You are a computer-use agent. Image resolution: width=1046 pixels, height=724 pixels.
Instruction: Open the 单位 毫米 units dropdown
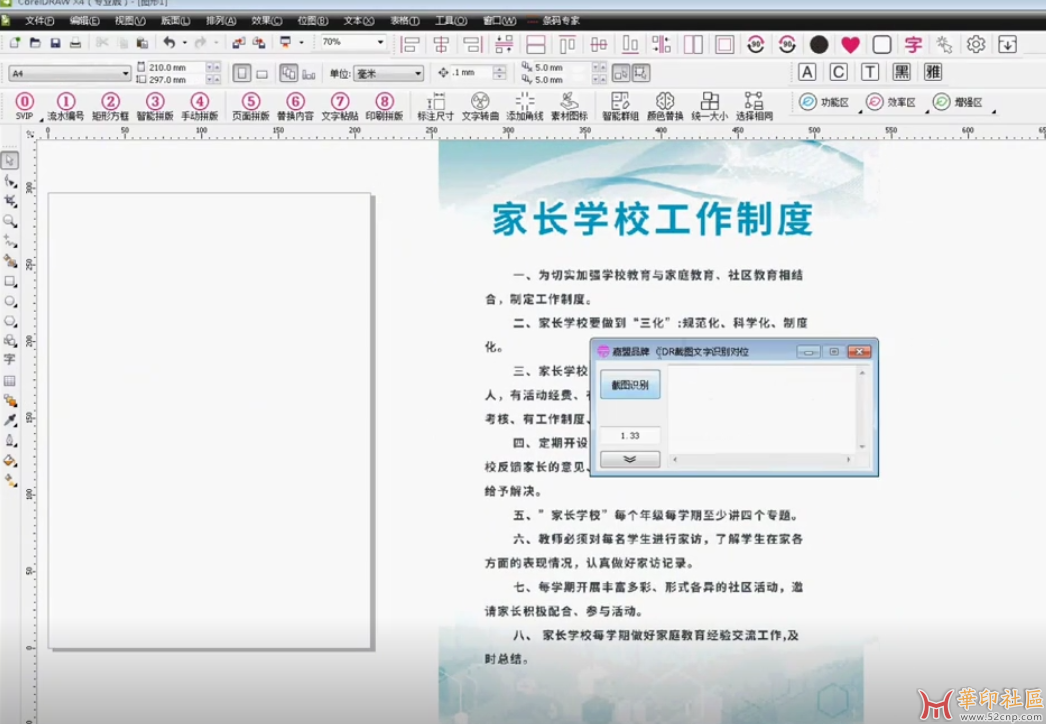point(418,73)
